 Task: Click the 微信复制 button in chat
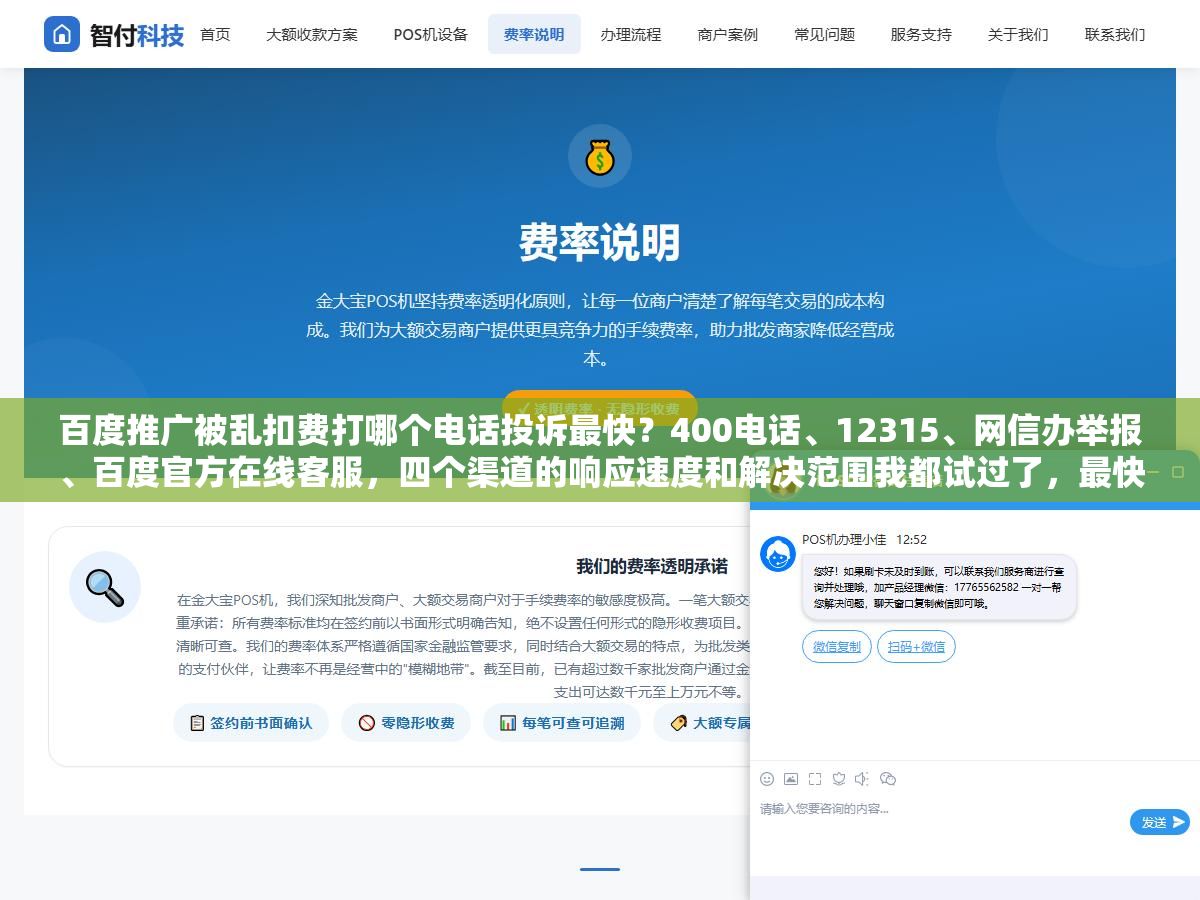[837, 646]
